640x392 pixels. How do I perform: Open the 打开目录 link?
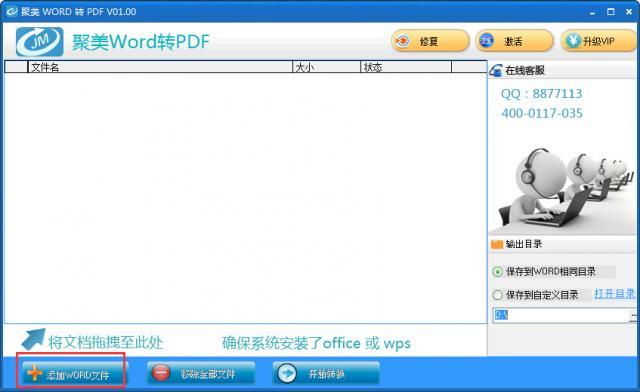pos(615,294)
